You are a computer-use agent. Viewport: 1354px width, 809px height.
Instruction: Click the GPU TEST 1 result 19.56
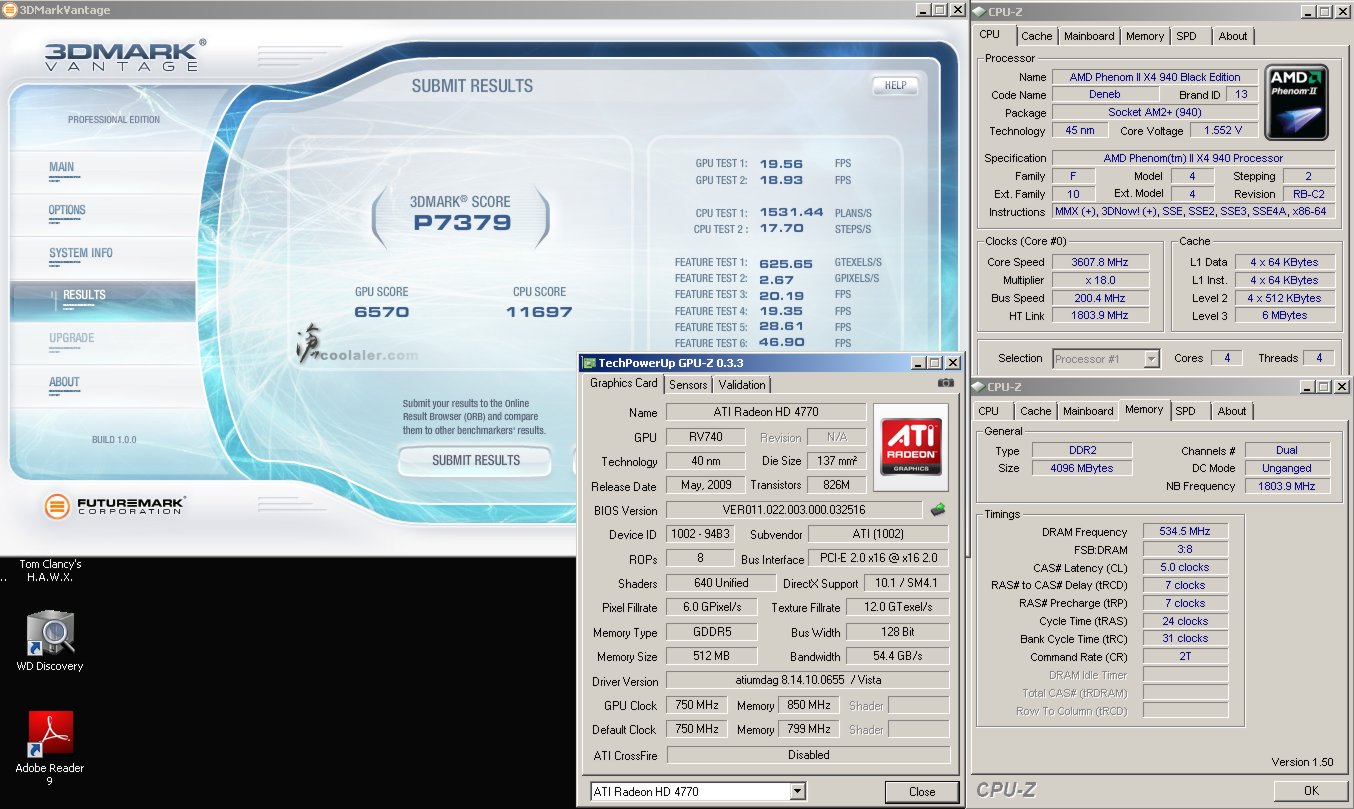pos(781,164)
